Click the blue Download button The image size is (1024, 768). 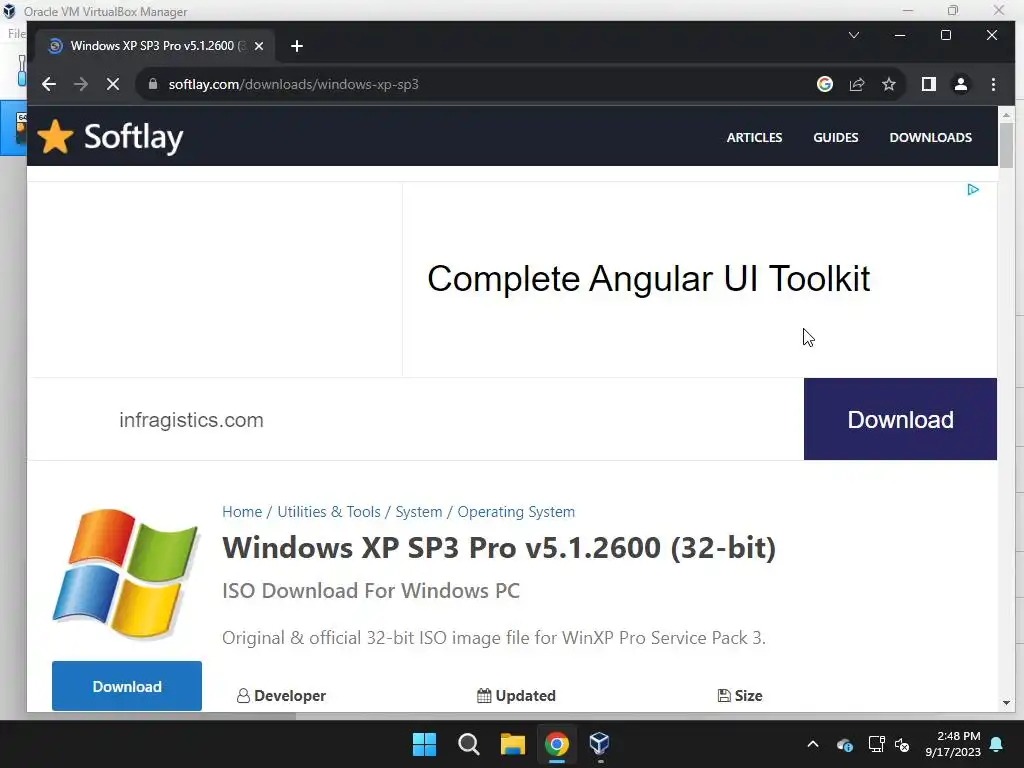coord(127,686)
